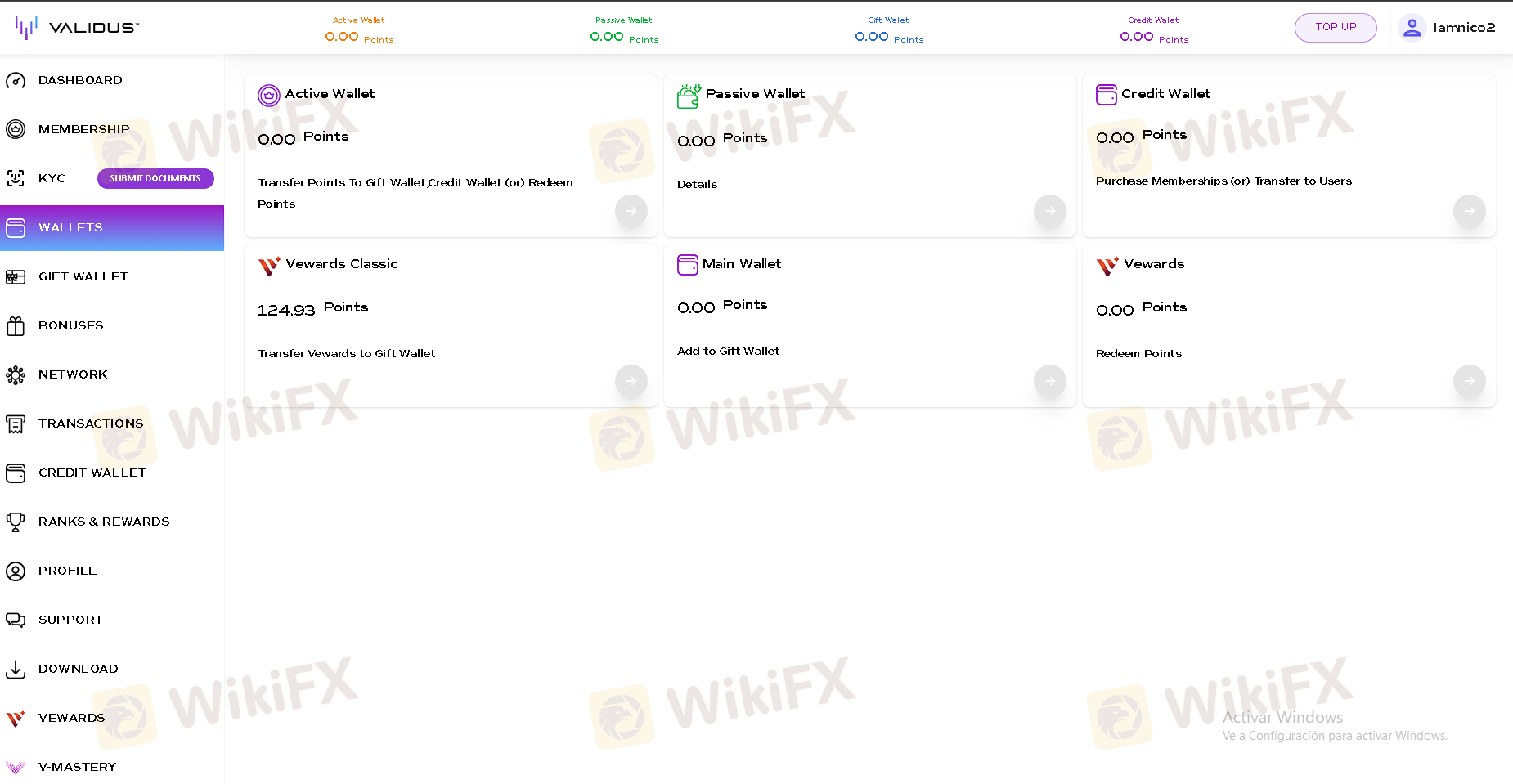Image resolution: width=1513 pixels, height=784 pixels.
Task: Open Active Wallet via its arrow button
Action: 631,211
